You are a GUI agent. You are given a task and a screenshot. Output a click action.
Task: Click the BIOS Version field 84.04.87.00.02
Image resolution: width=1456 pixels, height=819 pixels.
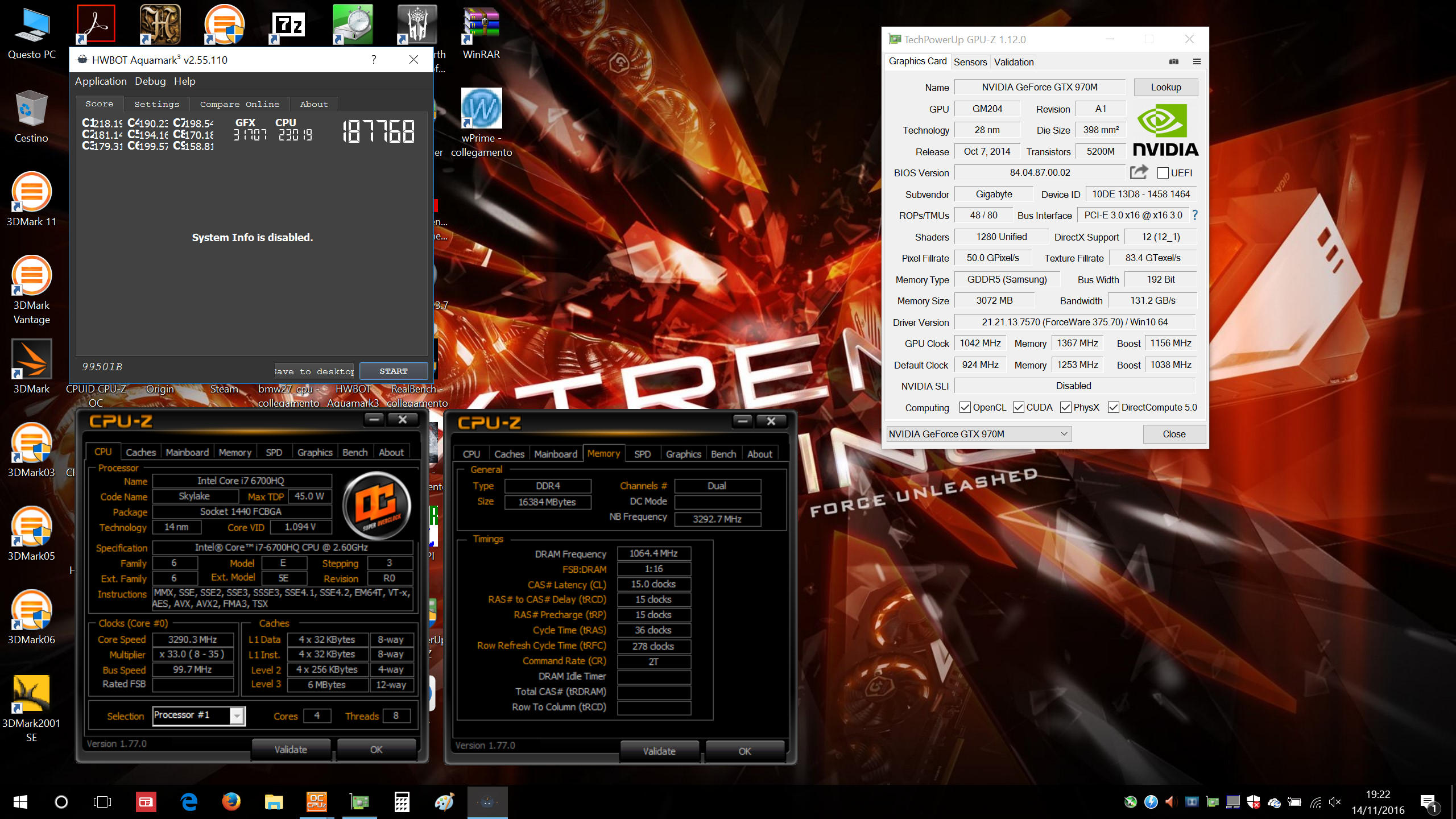pyautogui.click(x=1040, y=172)
